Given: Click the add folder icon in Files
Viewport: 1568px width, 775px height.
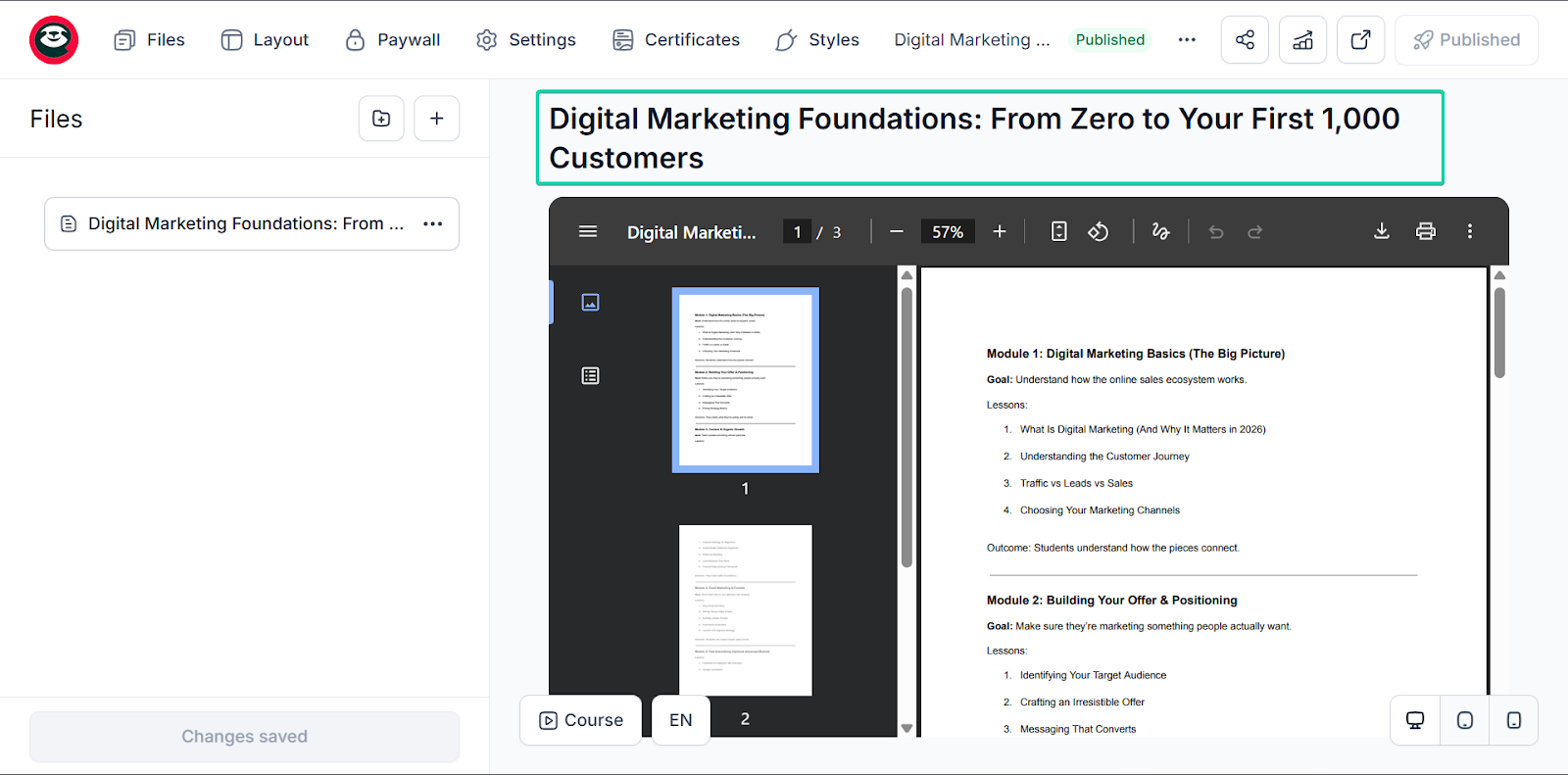Looking at the screenshot, I should pyautogui.click(x=381, y=119).
